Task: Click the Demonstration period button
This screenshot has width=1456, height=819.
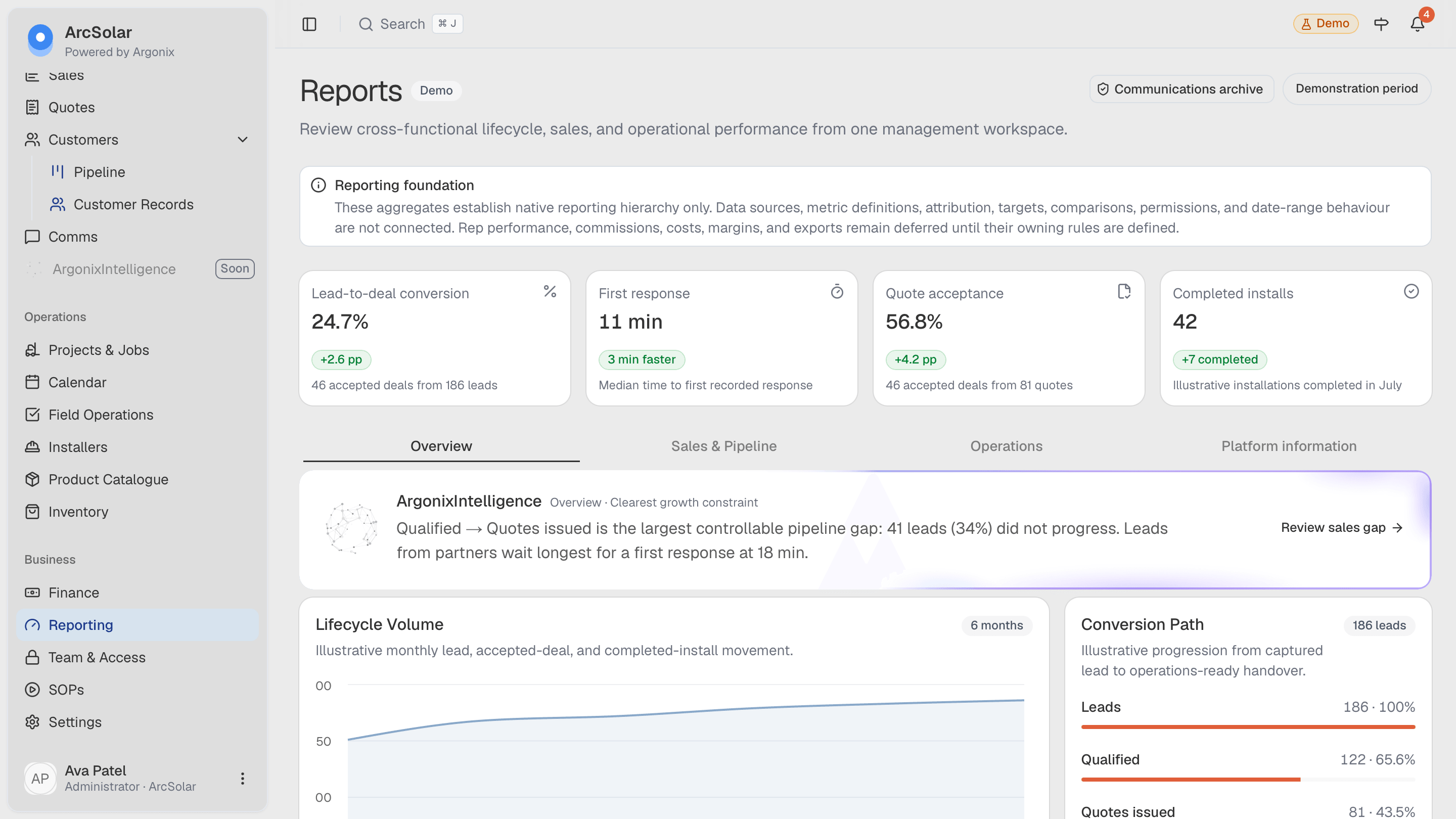Action: click(1356, 89)
